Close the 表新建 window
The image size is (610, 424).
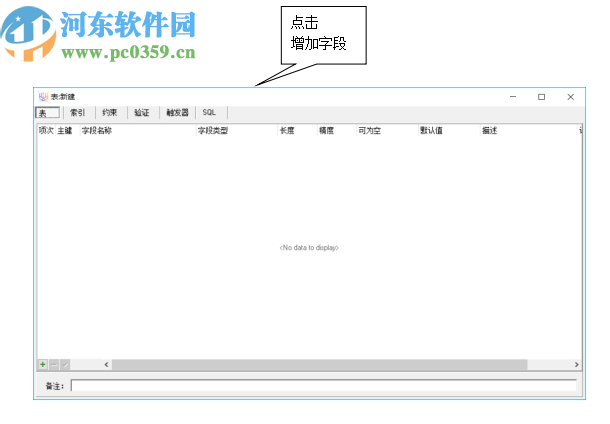click(570, 96)
